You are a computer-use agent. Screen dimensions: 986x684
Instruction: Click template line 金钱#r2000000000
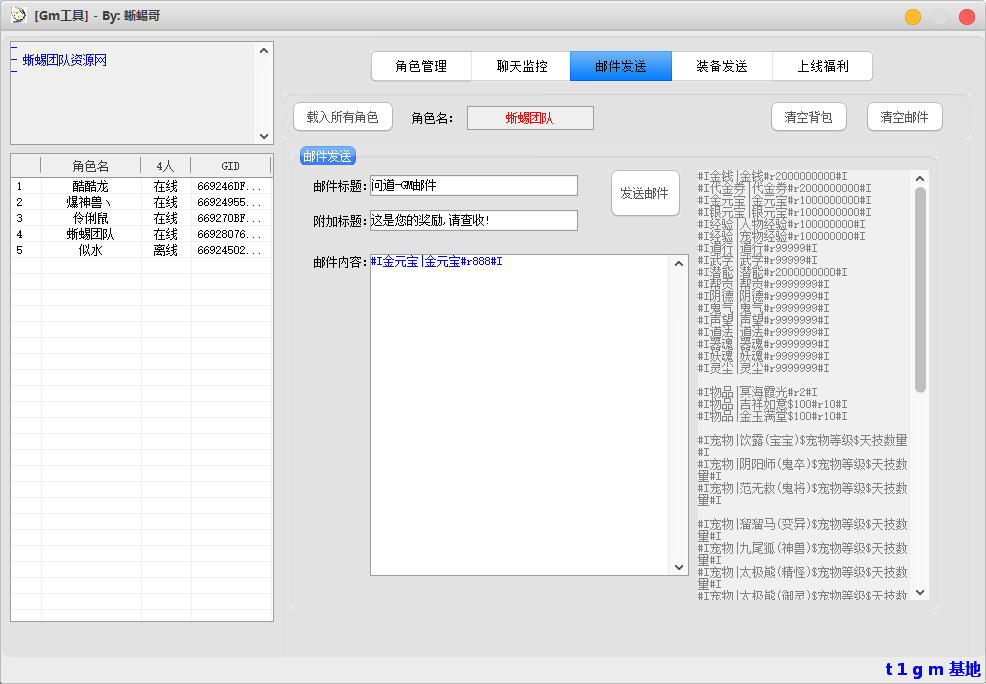point(772,176)
